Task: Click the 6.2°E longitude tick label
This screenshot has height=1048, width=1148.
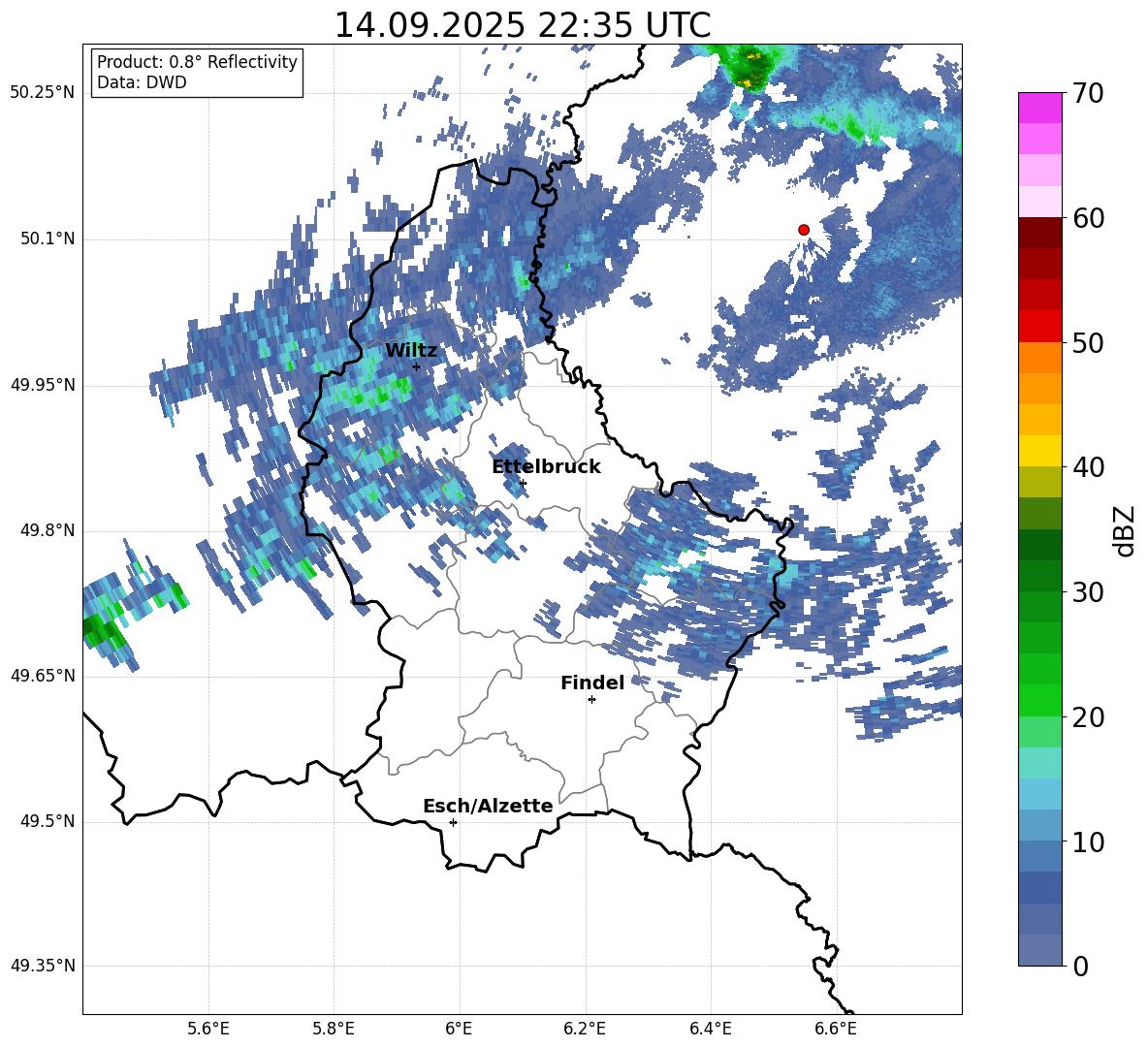Action: 585,1029
